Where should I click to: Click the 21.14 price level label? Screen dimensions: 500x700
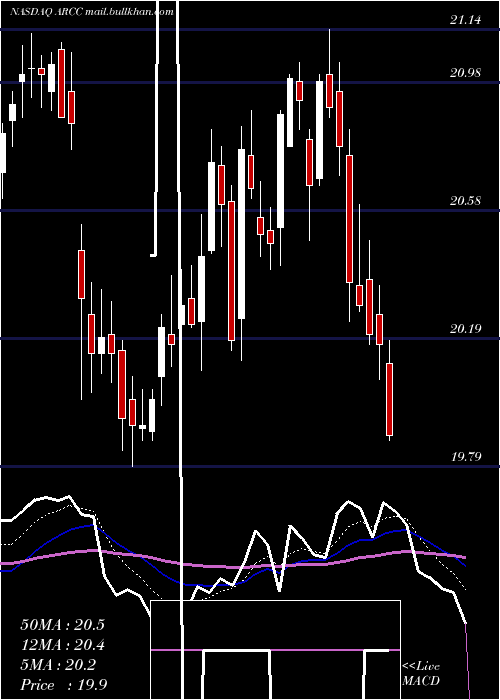click(x=466, y=20)
